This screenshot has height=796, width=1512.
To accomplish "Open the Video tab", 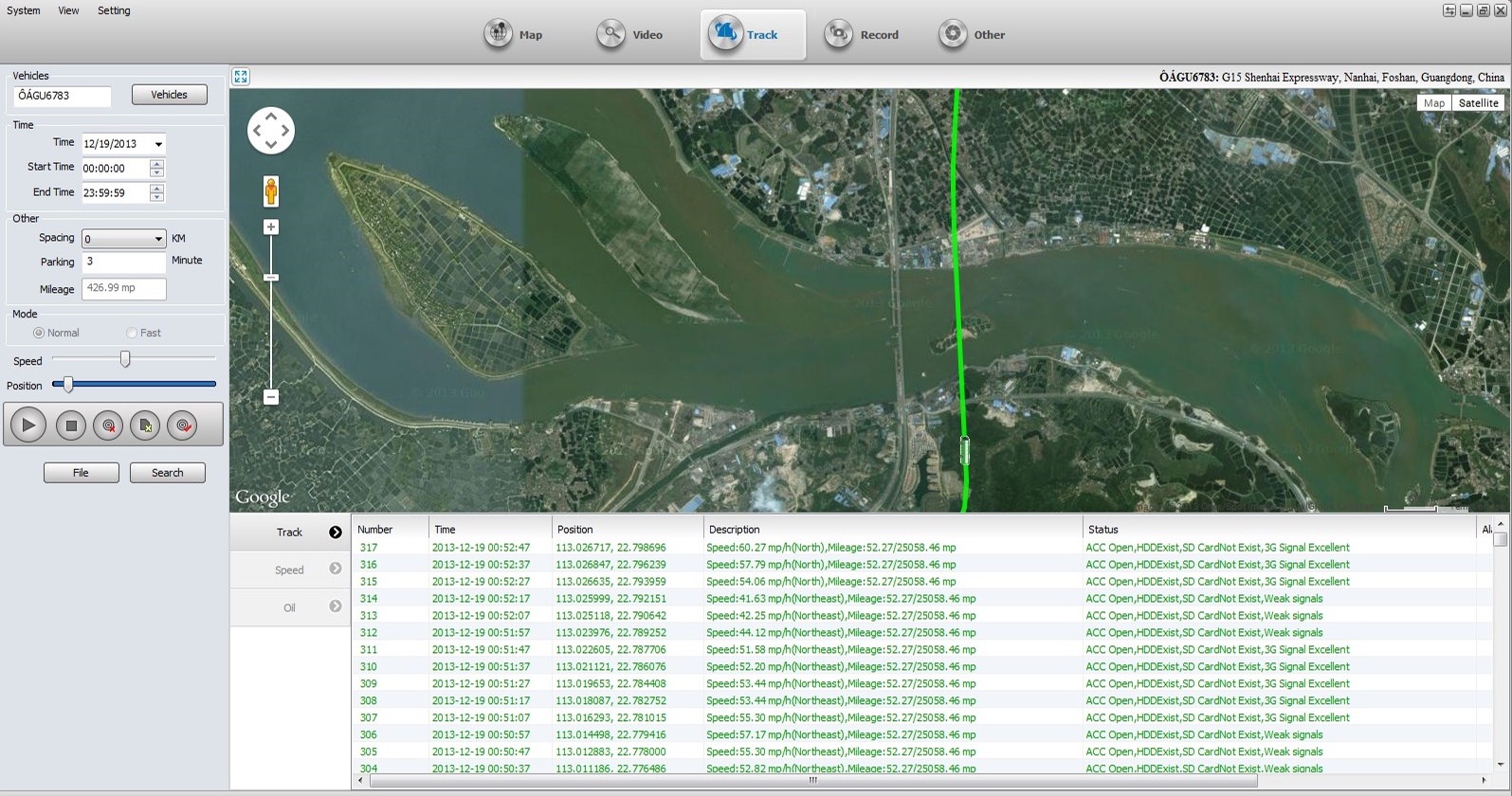I will coord(630,35).
